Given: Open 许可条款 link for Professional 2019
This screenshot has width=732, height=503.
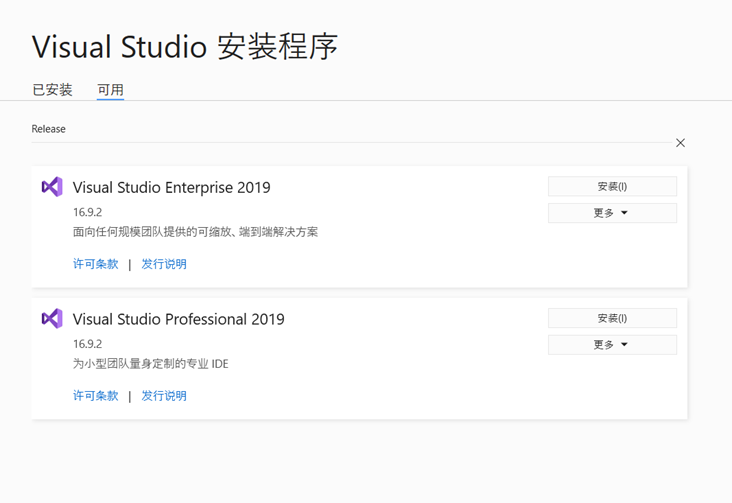Looking at the screenshot, I should [x=95, y=396].
